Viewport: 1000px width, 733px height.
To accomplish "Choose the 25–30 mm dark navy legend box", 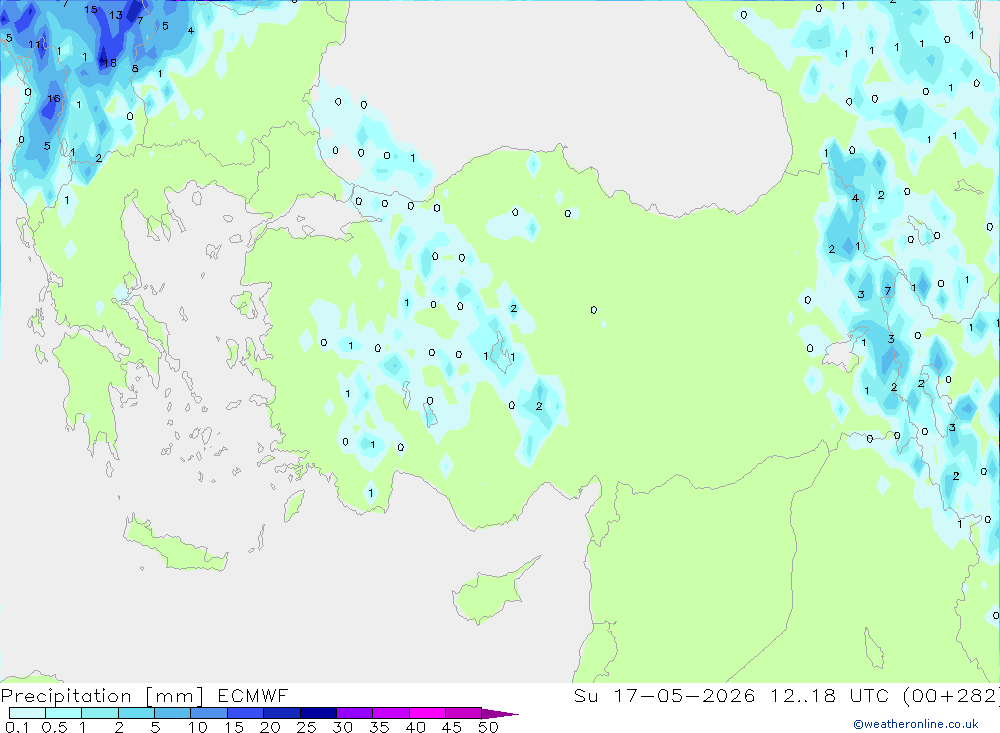I will [318, 713].
